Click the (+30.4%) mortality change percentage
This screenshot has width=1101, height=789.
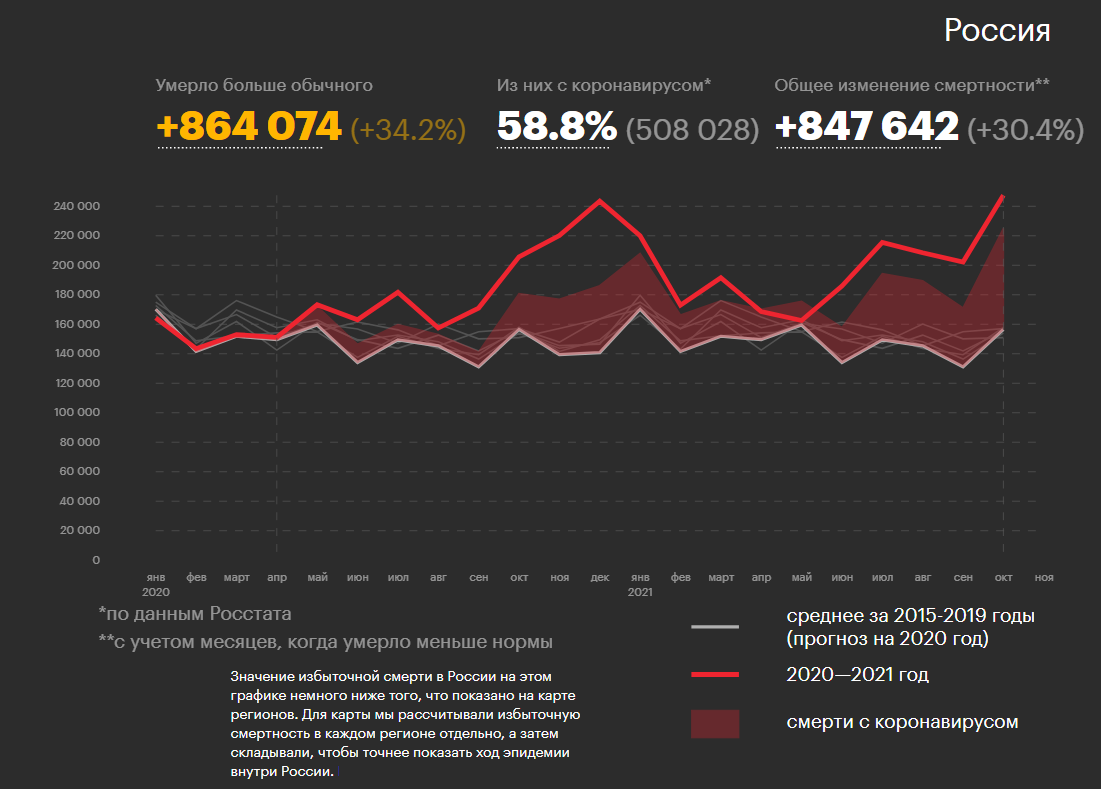1025,129
